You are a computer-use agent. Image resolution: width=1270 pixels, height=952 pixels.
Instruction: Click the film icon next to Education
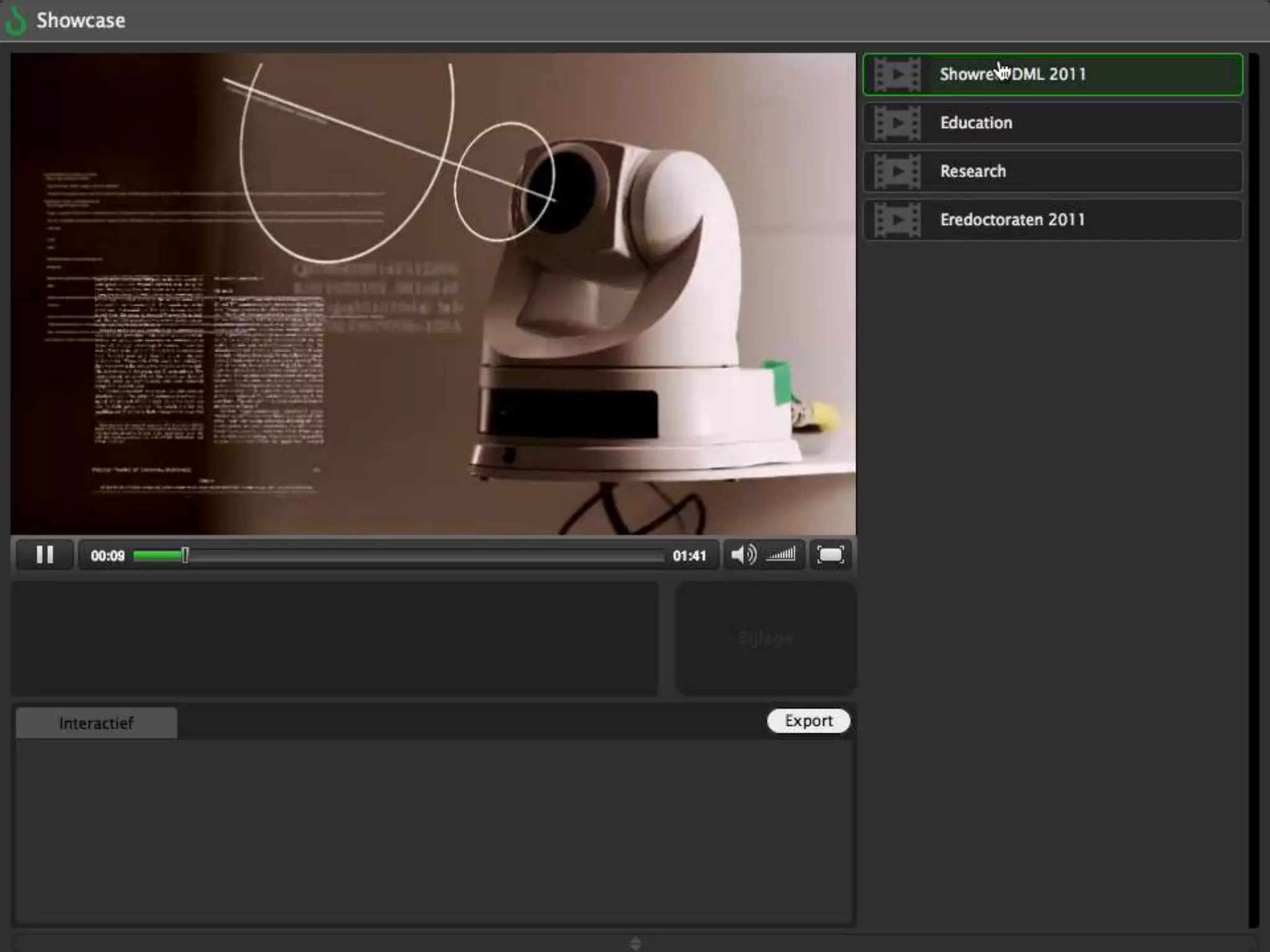pos(897,123)
